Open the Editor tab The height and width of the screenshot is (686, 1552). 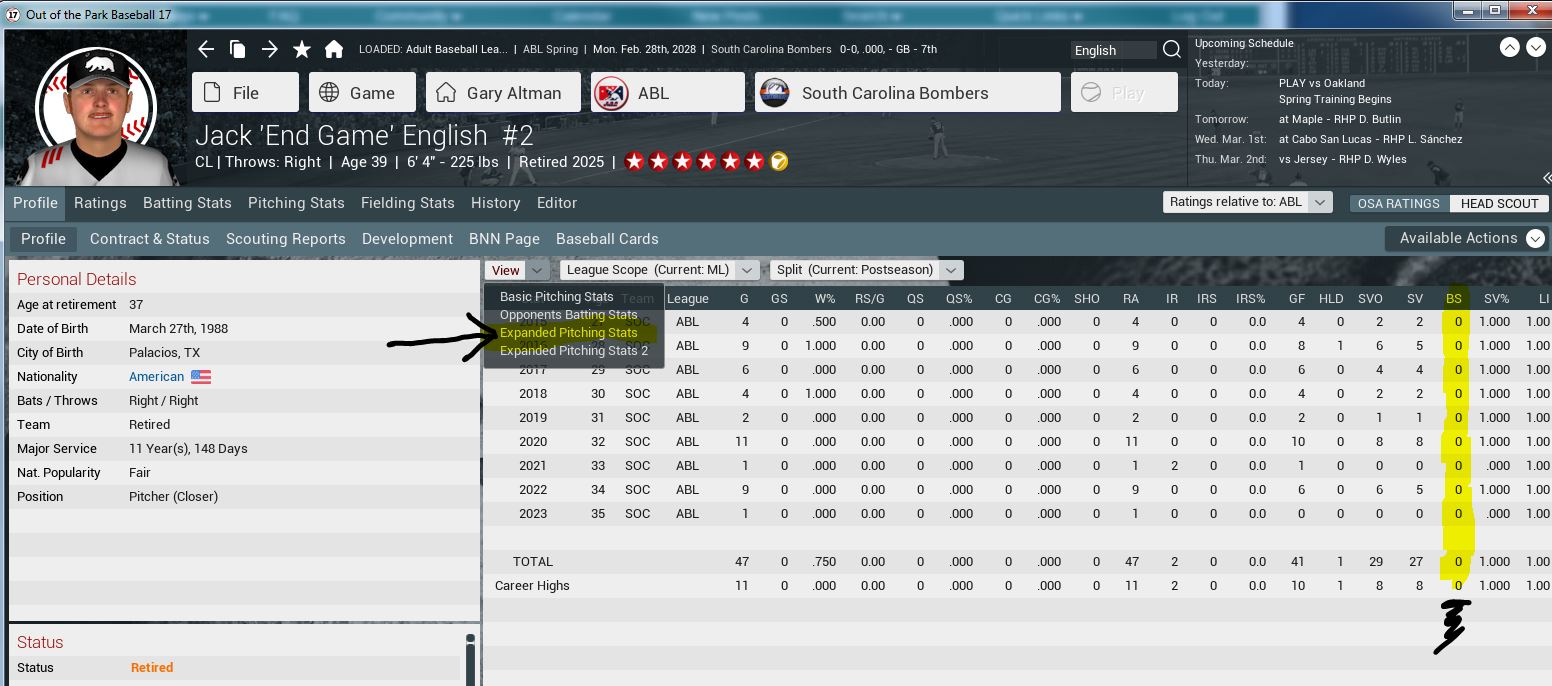tap(557, 203)
